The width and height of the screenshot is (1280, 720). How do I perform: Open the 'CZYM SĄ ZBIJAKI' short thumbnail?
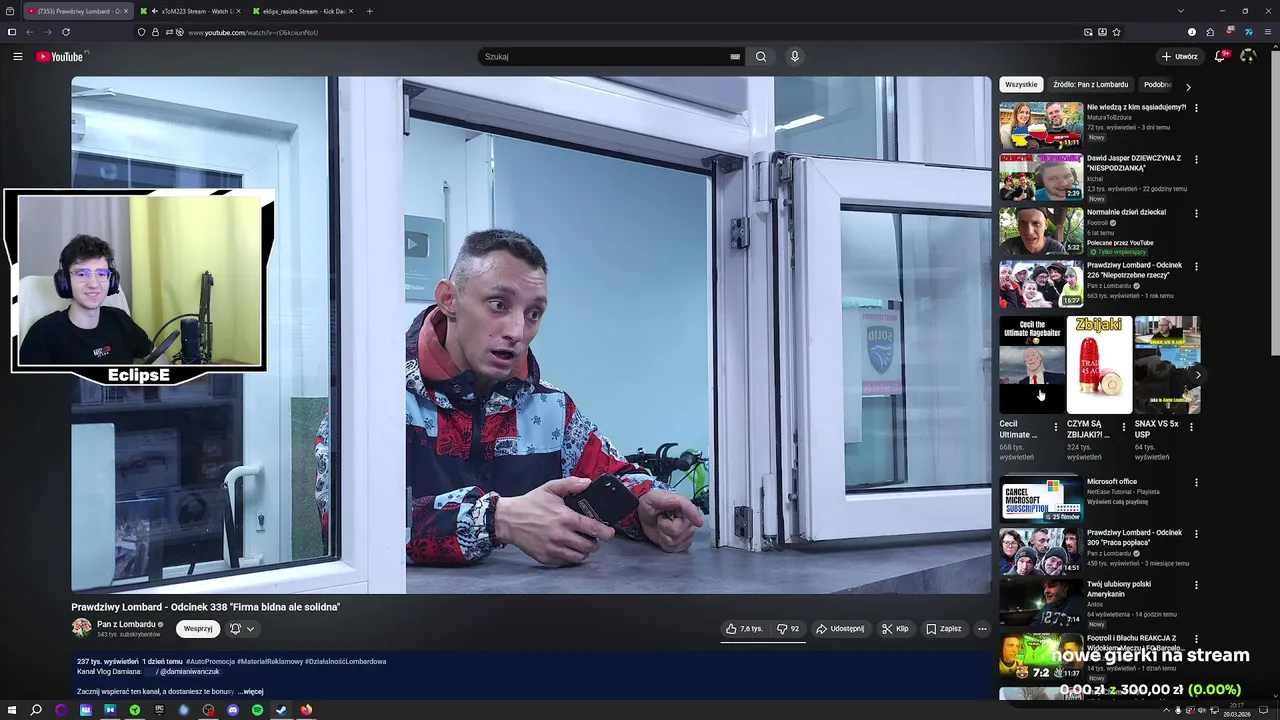click(x=1099, y=365)
